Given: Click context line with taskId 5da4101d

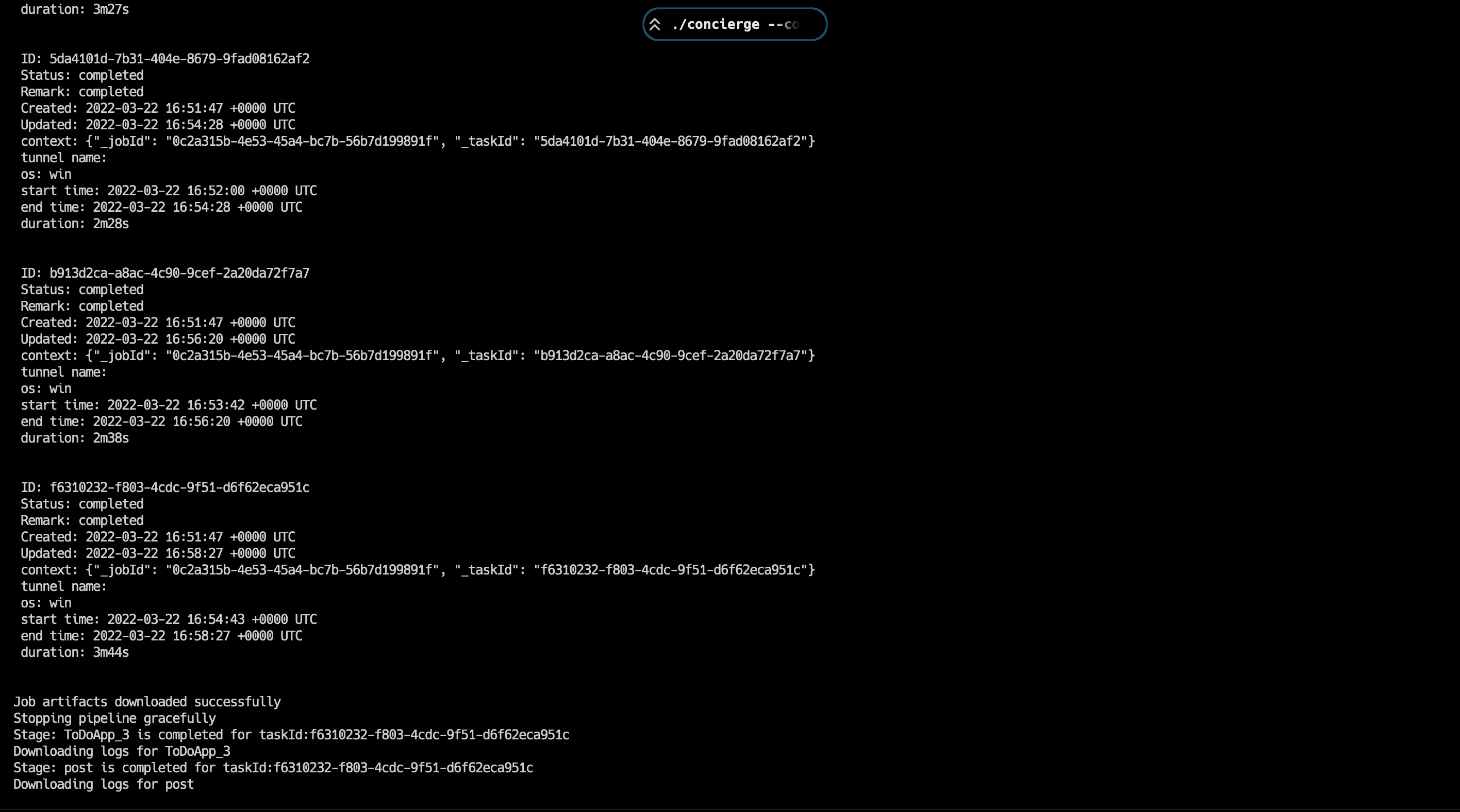Looking at the screenshot, I should coord(418,142).
